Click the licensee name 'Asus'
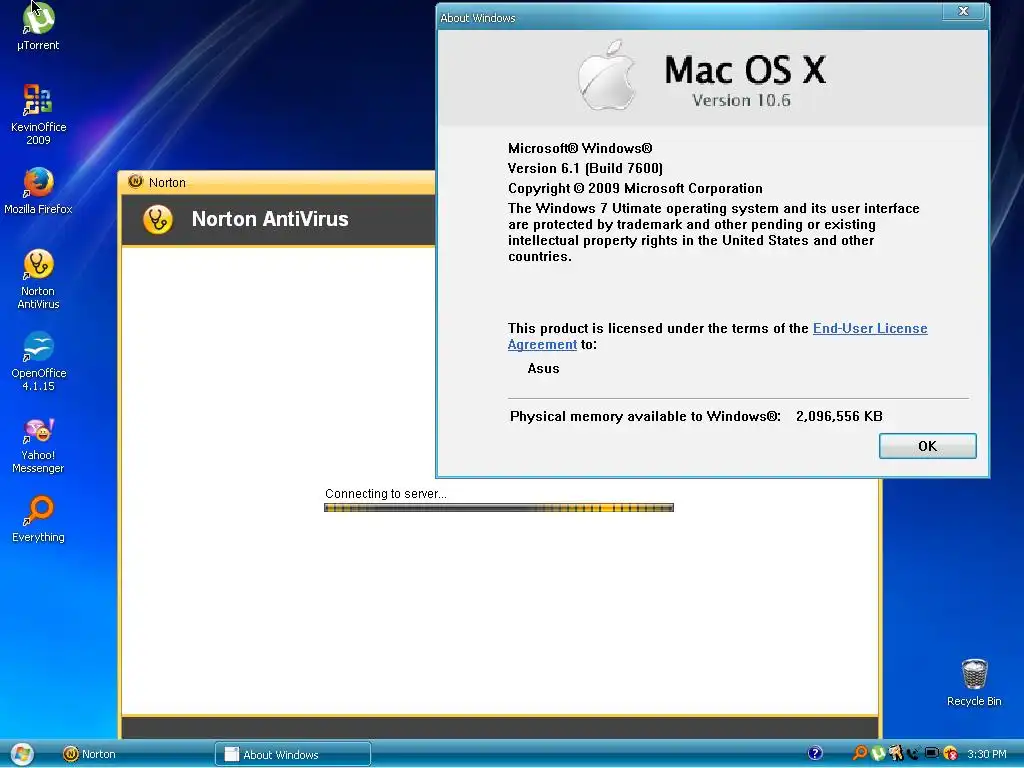Screen dimensions: 1024x768 tap(543, 368)
